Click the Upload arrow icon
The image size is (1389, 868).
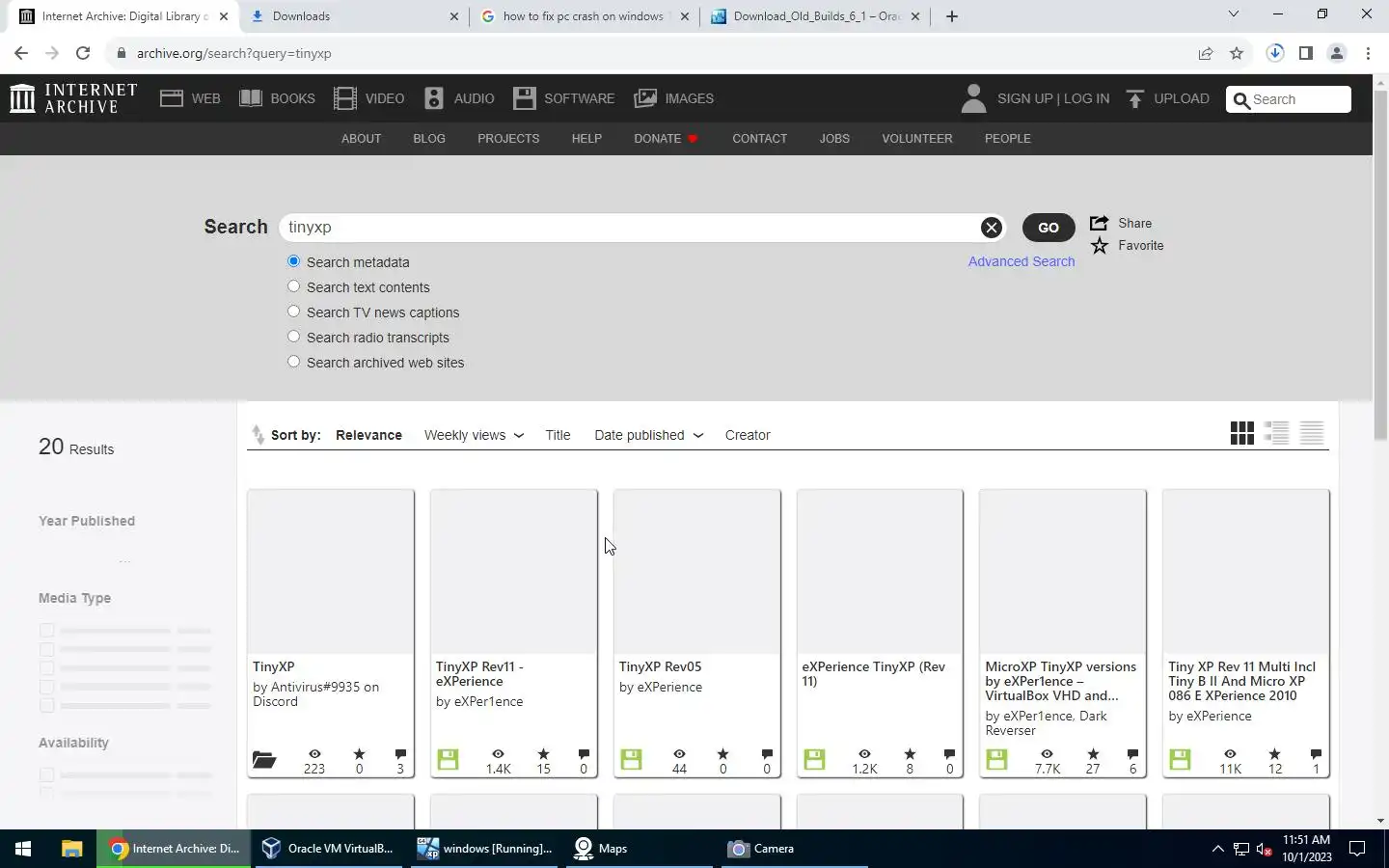1135,98
